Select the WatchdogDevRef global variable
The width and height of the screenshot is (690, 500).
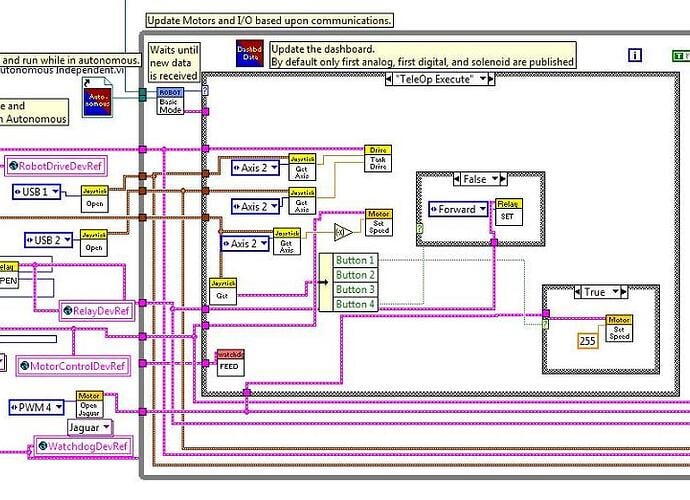point(83,446)
